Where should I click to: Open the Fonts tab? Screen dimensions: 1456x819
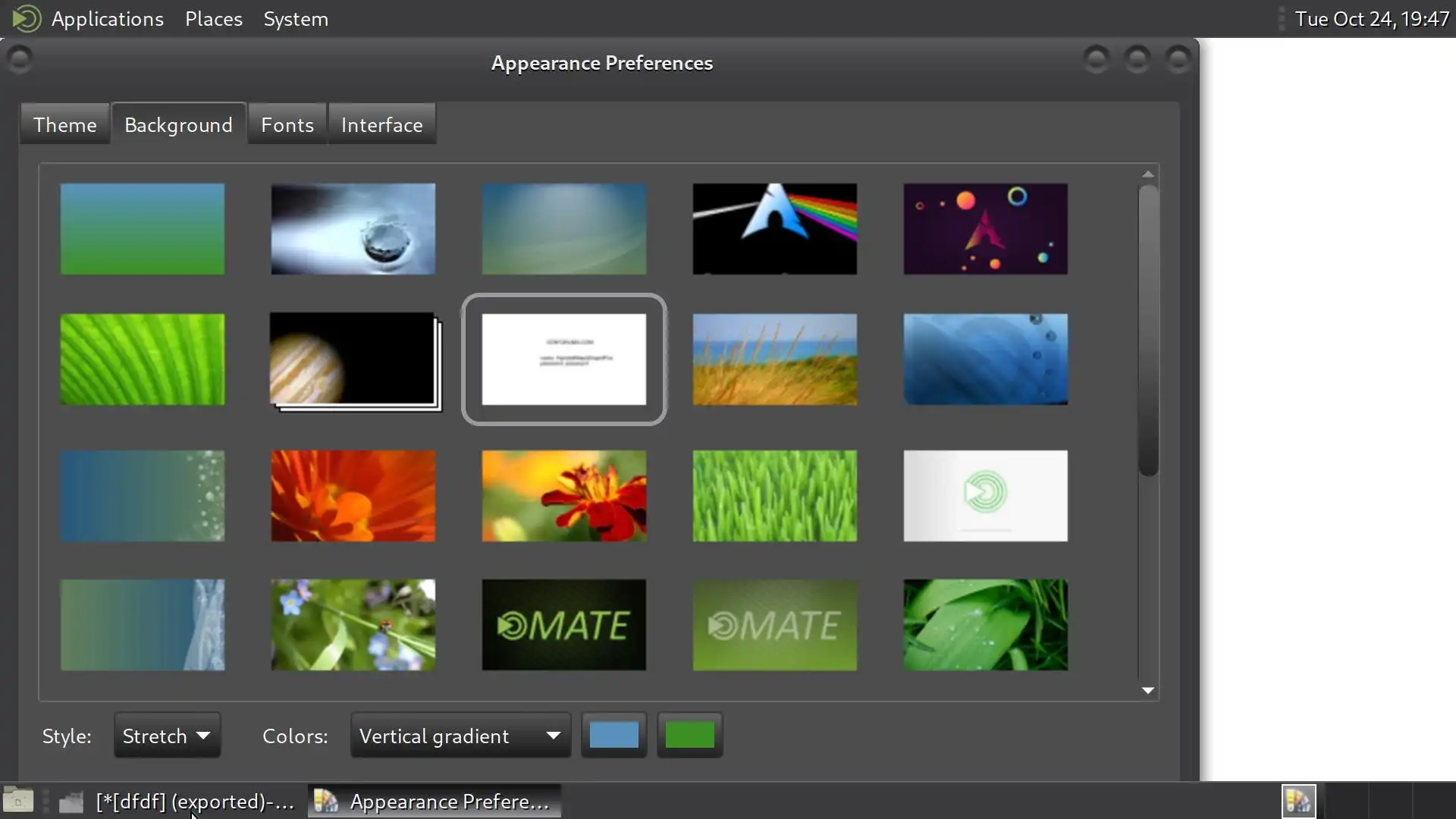(x=287, y=124)
